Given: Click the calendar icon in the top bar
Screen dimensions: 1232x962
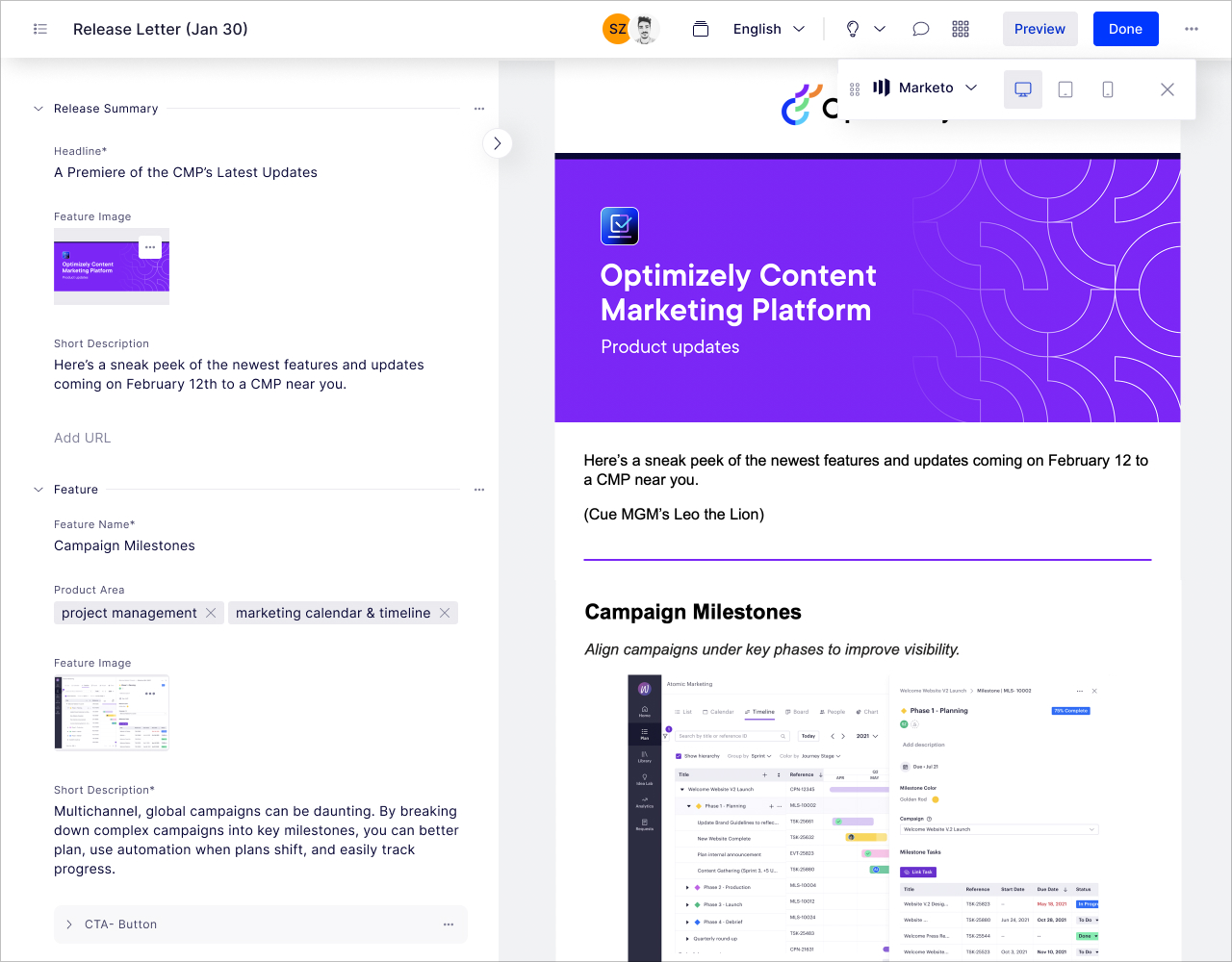Looking at the screenshot, I should (700, 28).
